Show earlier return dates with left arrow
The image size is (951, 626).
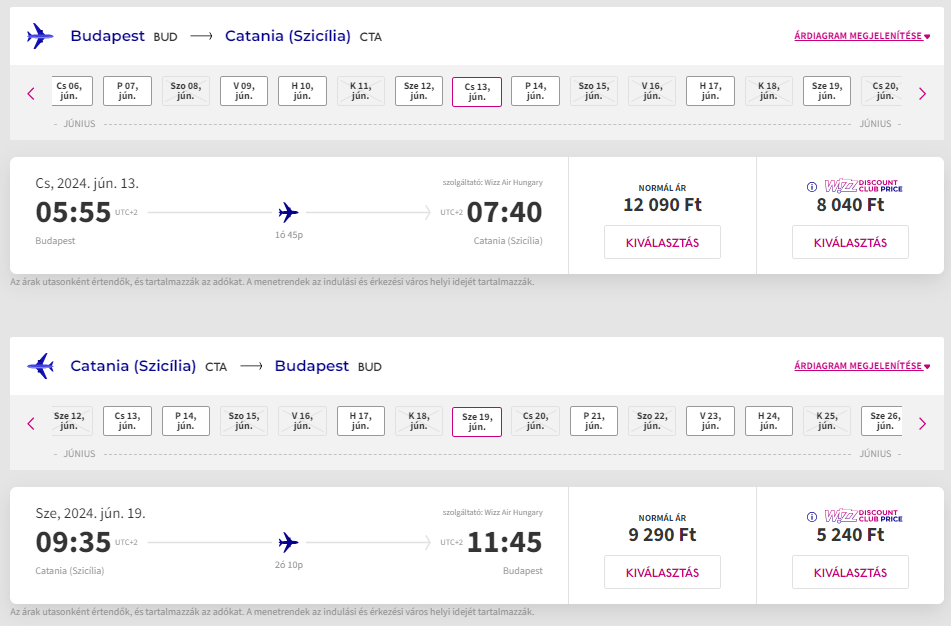[x=31, y=423]
